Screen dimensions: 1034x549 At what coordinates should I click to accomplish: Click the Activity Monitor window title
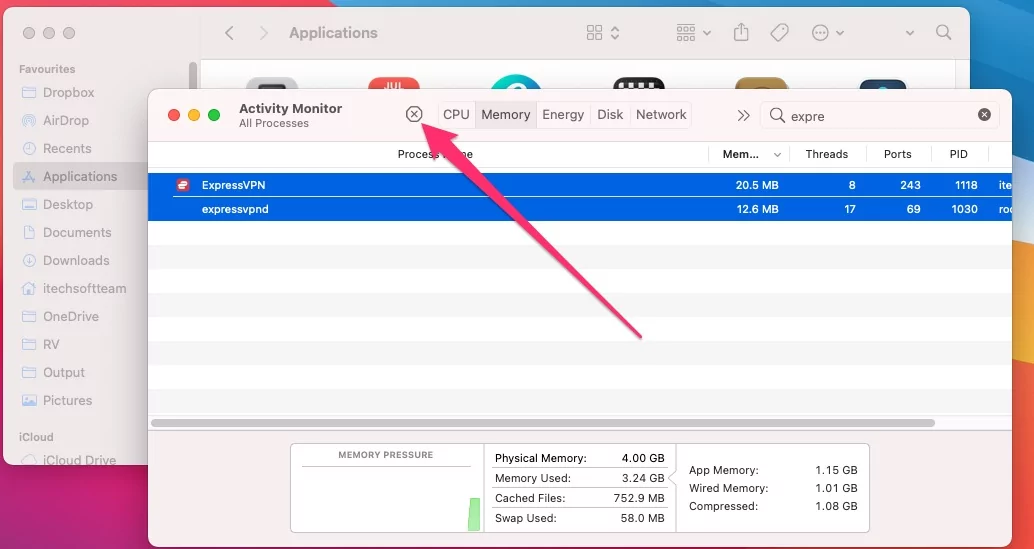(290, 109)
